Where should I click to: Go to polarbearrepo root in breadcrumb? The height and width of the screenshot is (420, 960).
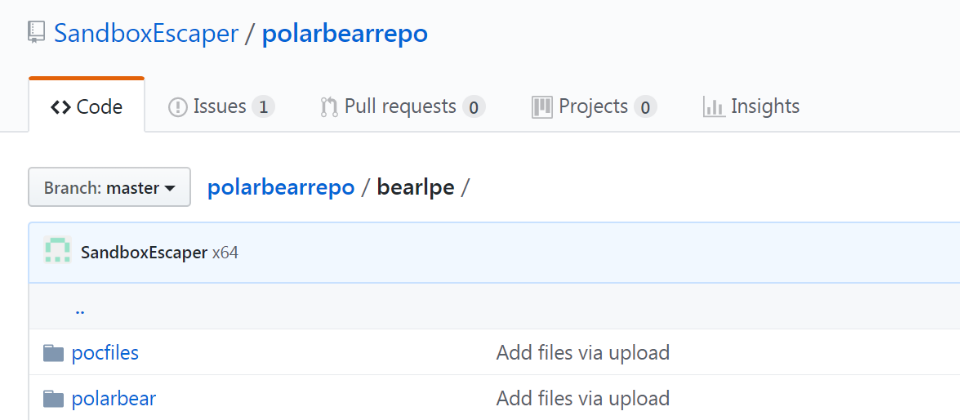[281, 187]
